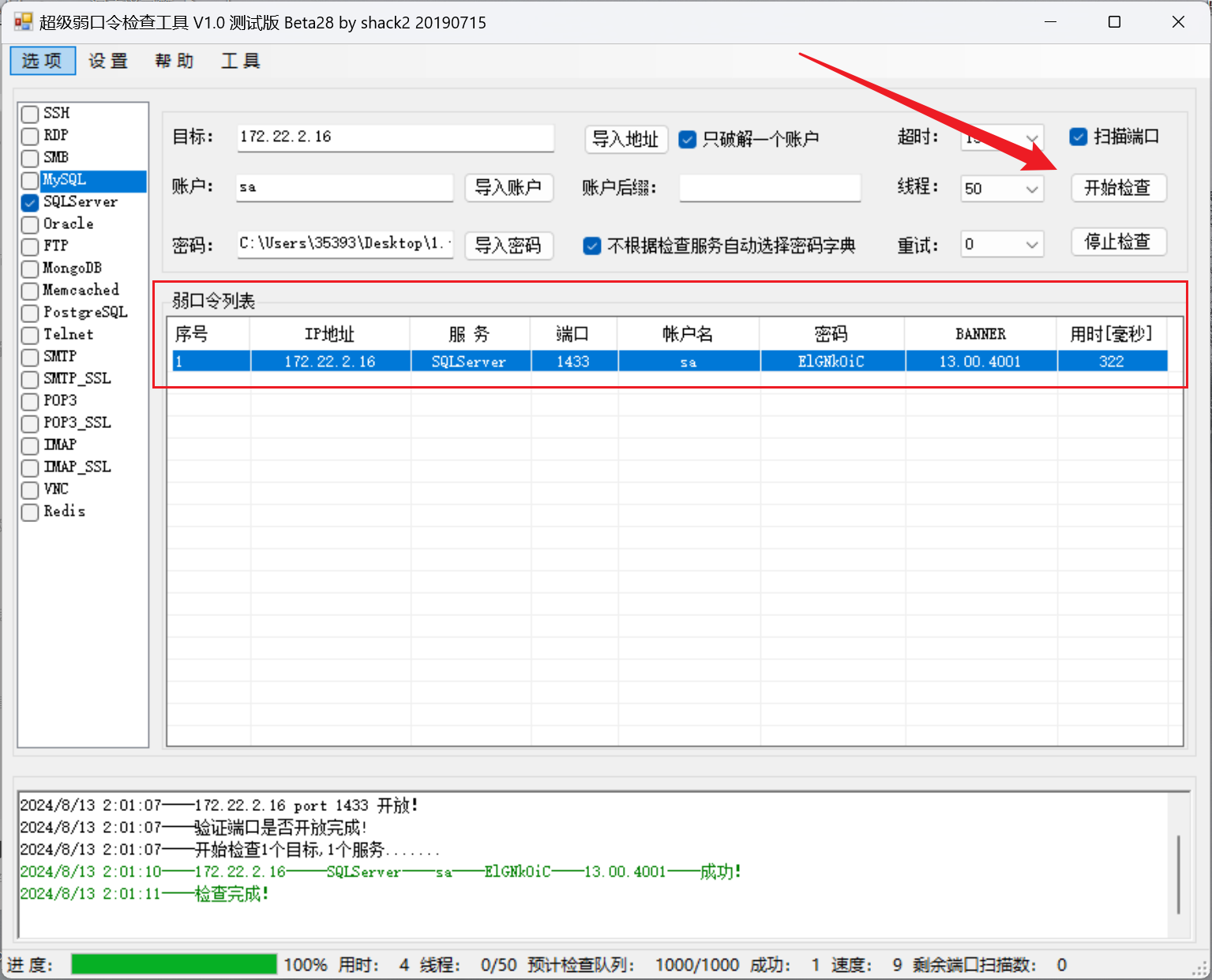Open the 线程 threads dropdown

[x=1031, y=189]
